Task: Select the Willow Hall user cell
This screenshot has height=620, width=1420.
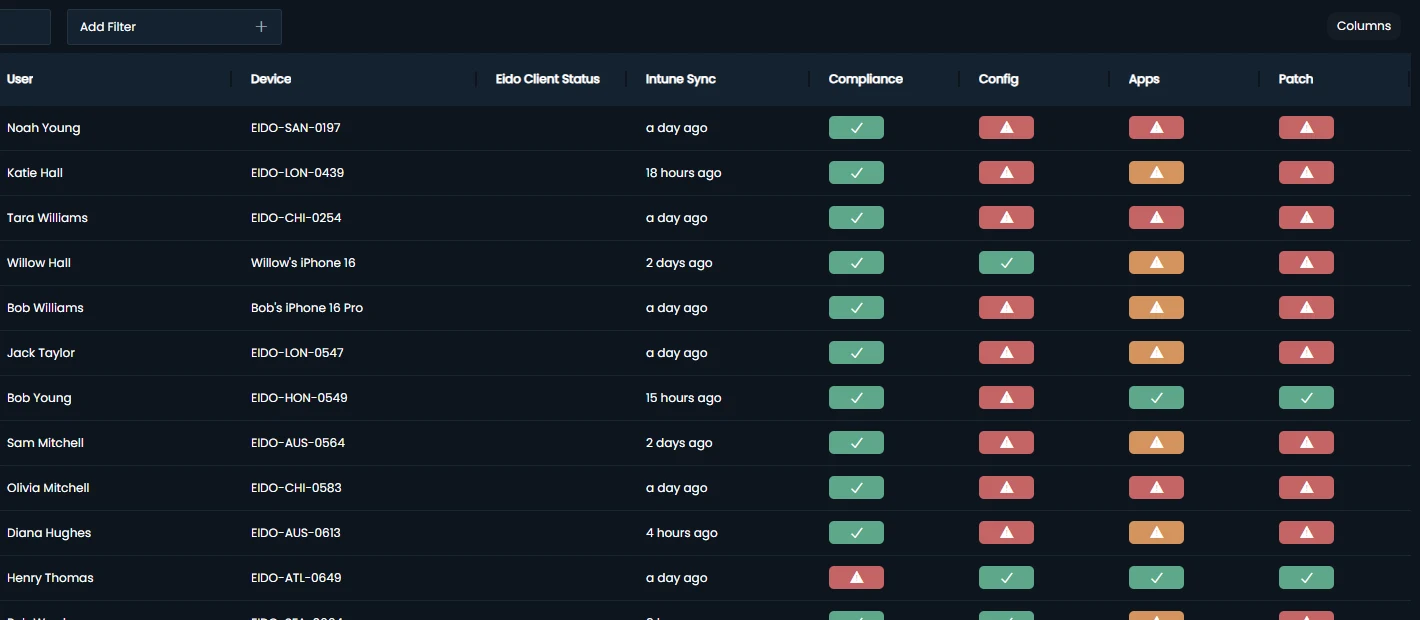Action: coord(39,263)
